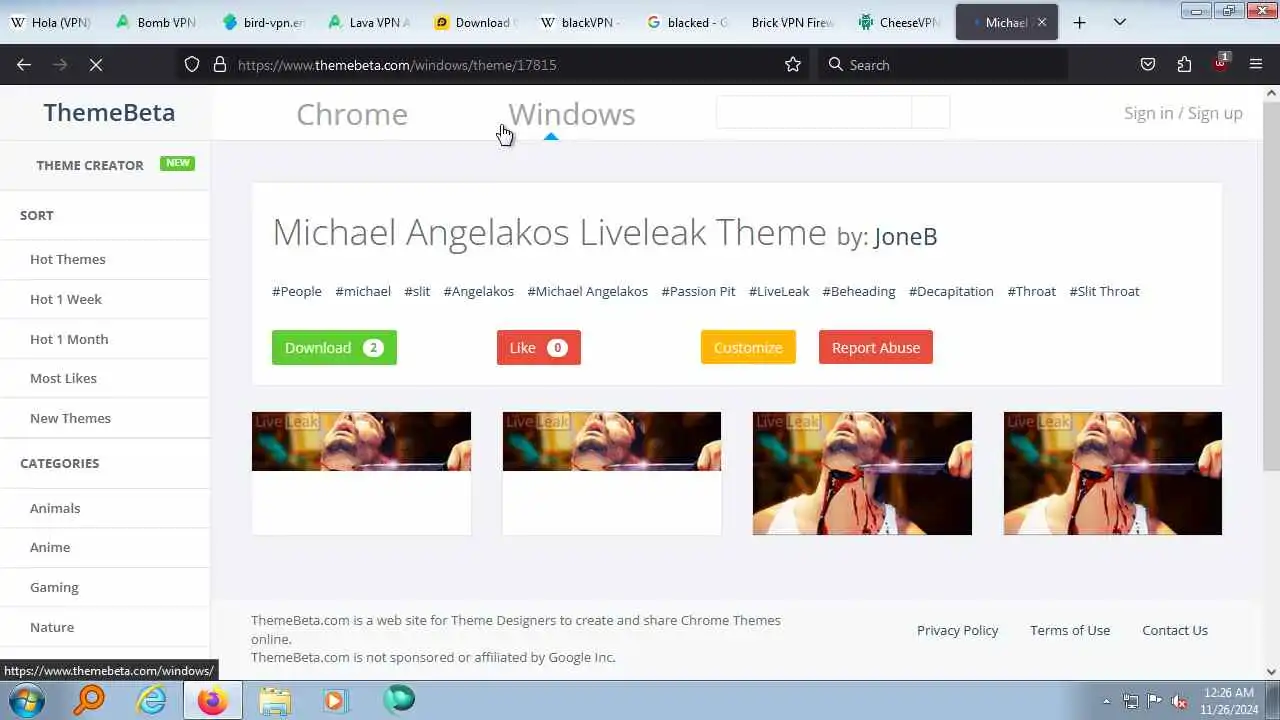The height and width of the screenshot is (720, 1280).
Task: Click the page scrollbar down arrow
Action: pos(1271,672)
